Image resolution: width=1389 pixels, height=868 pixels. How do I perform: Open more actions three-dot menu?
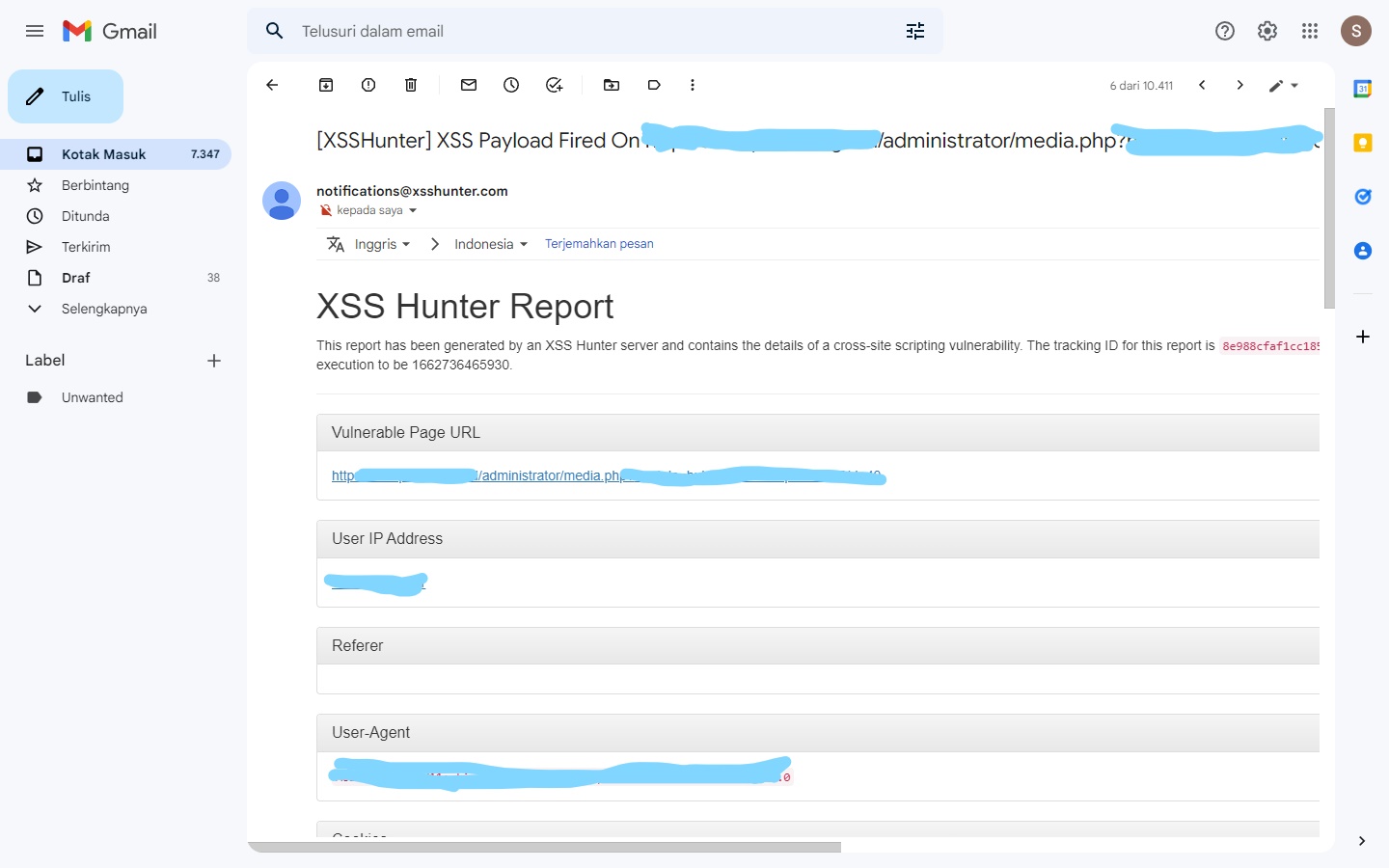coord(693,85)
